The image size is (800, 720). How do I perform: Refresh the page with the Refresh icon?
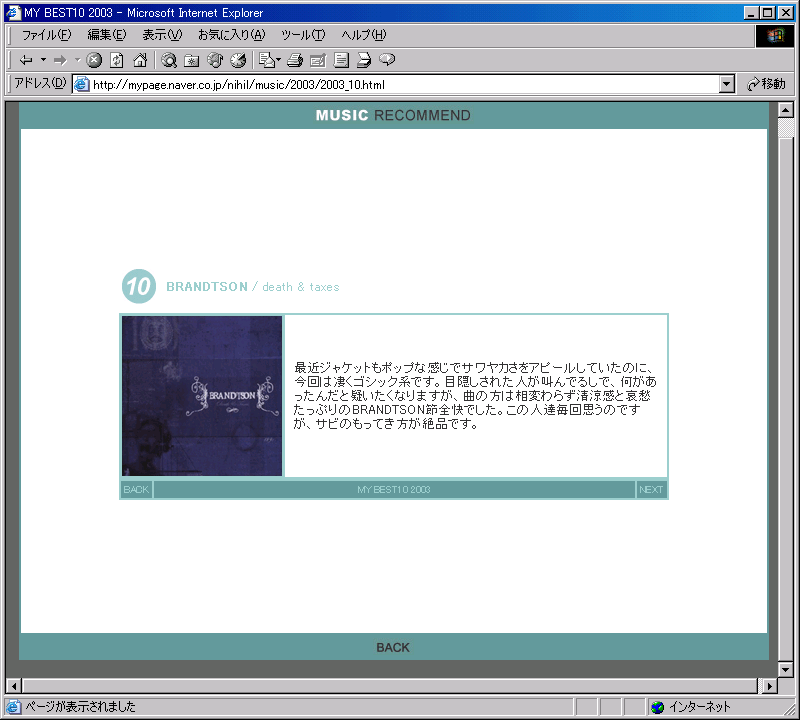[x=117, y=60]
